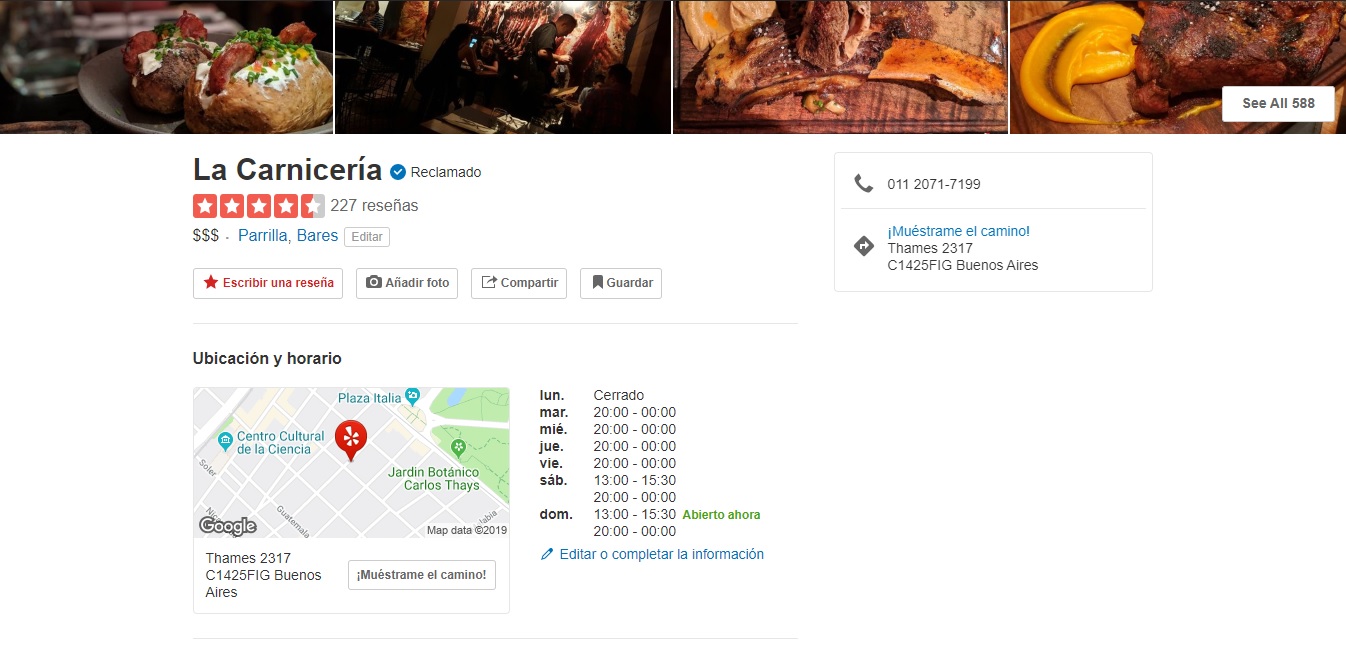Click the blue verified Reclamado checkmark badge
The width and height of the screenshot is (1346, 646).
[398, 172]
